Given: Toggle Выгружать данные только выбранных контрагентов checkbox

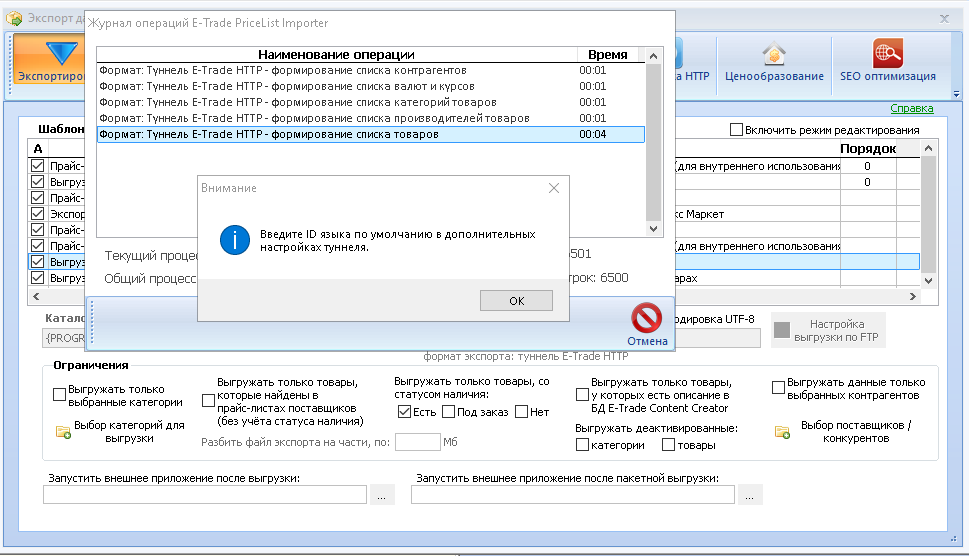Looking at the screenshot, I should click(x=778, y=388).
